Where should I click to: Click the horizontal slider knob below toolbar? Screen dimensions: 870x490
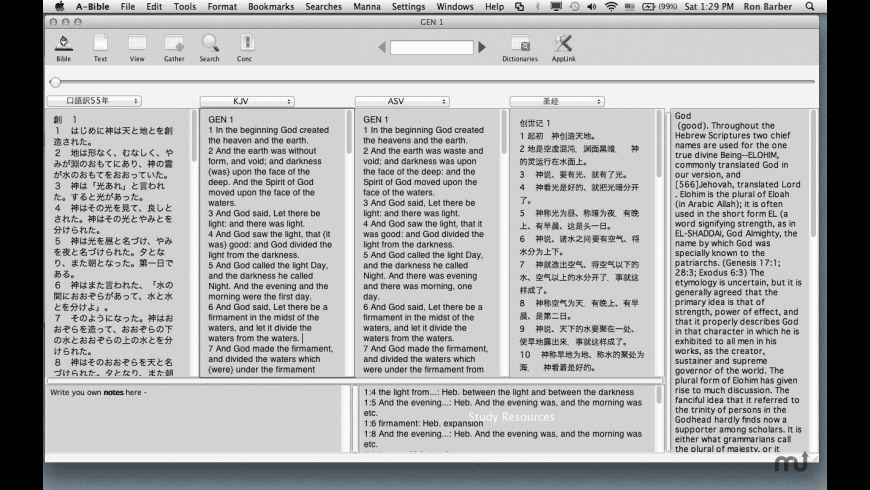tap(55, 82)
